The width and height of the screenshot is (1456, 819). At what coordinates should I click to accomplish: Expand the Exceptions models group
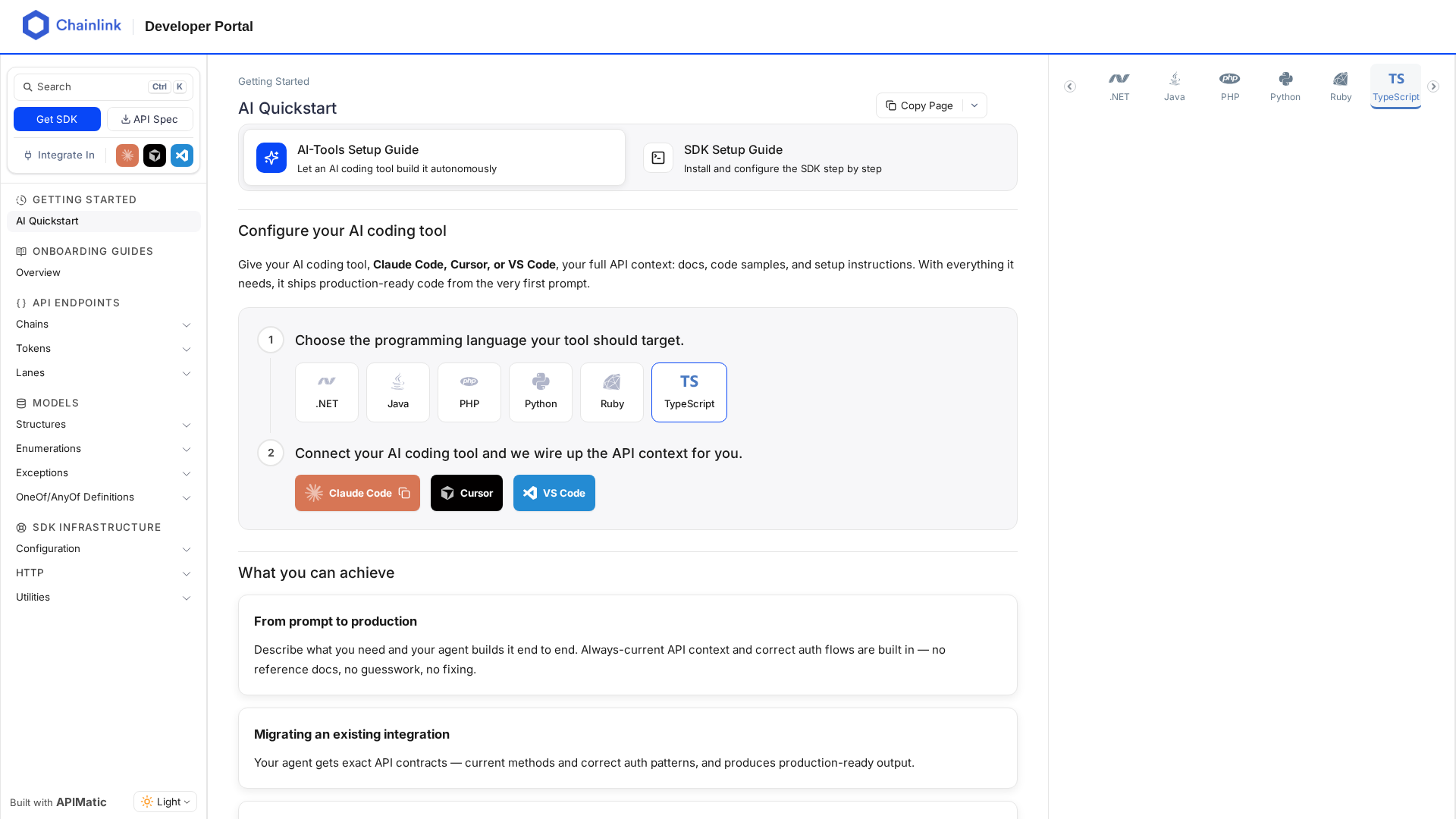pos(104,473)
